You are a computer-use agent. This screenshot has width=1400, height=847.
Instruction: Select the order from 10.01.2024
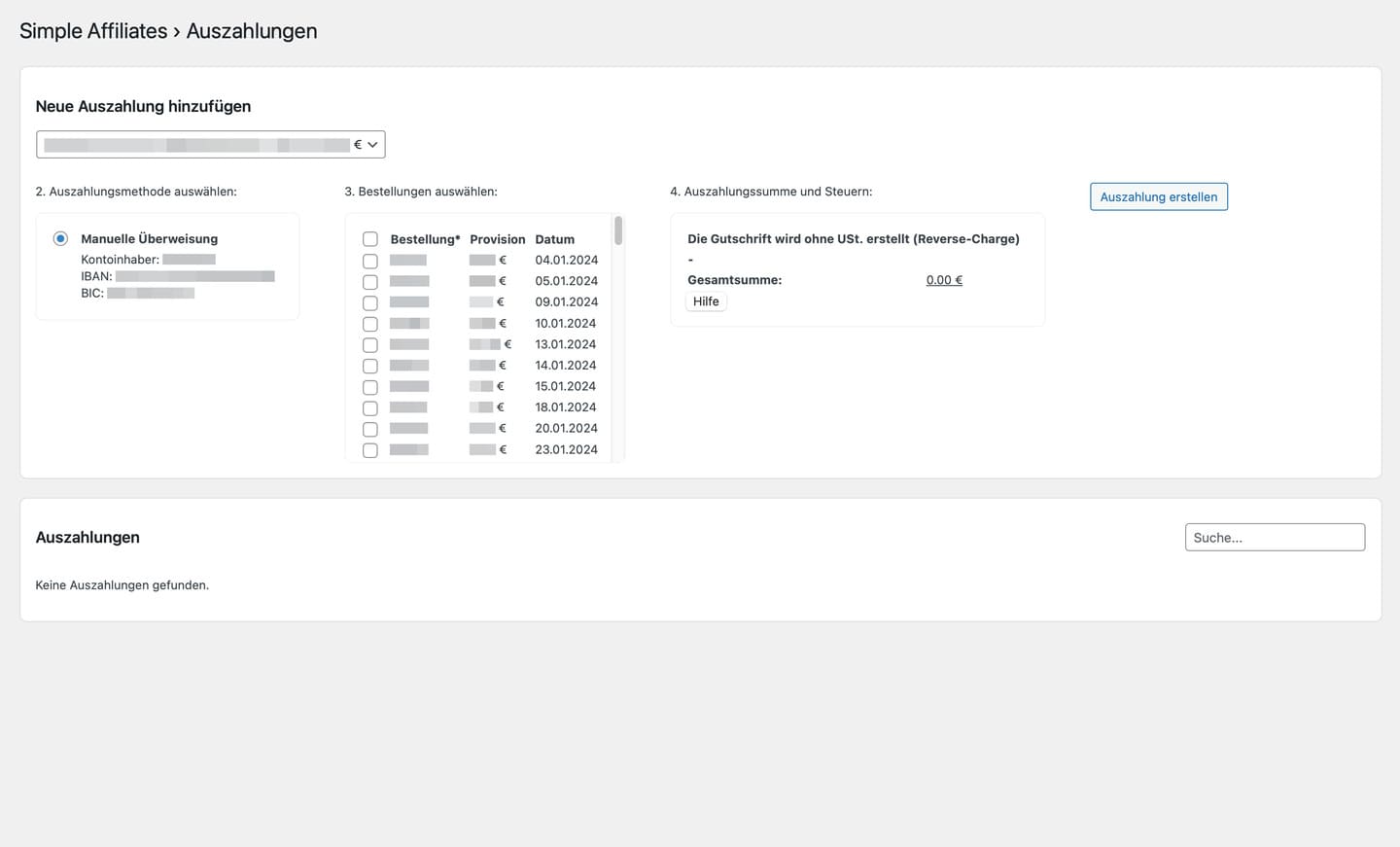[370, 324]
